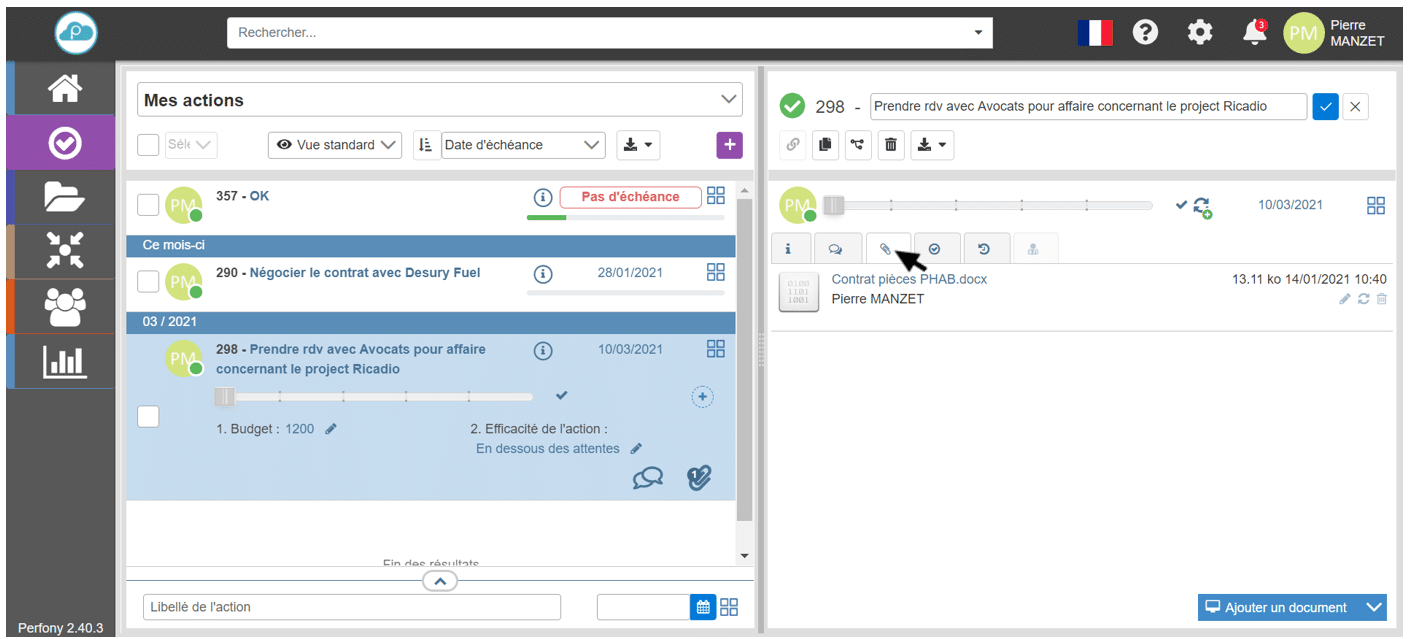Open the info icon for action 290
Viewport: 1408px width, 639px height.
(543, 273)
